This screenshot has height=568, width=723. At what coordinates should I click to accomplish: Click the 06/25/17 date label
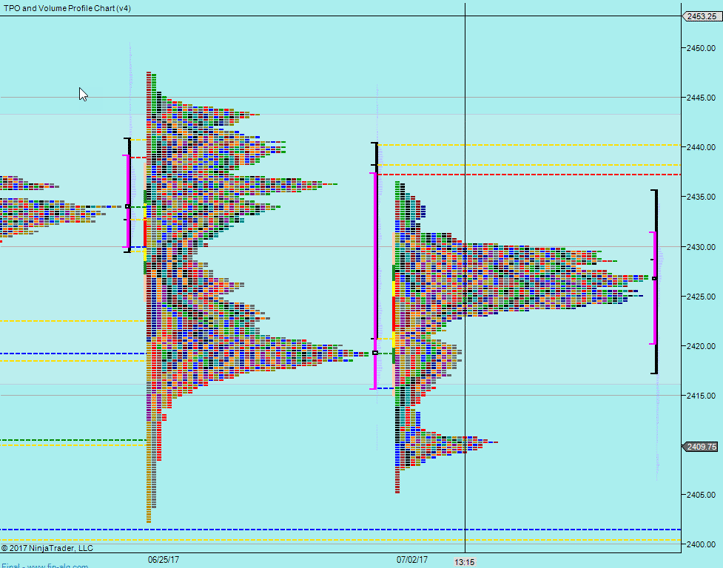click(x=161, y=560)
